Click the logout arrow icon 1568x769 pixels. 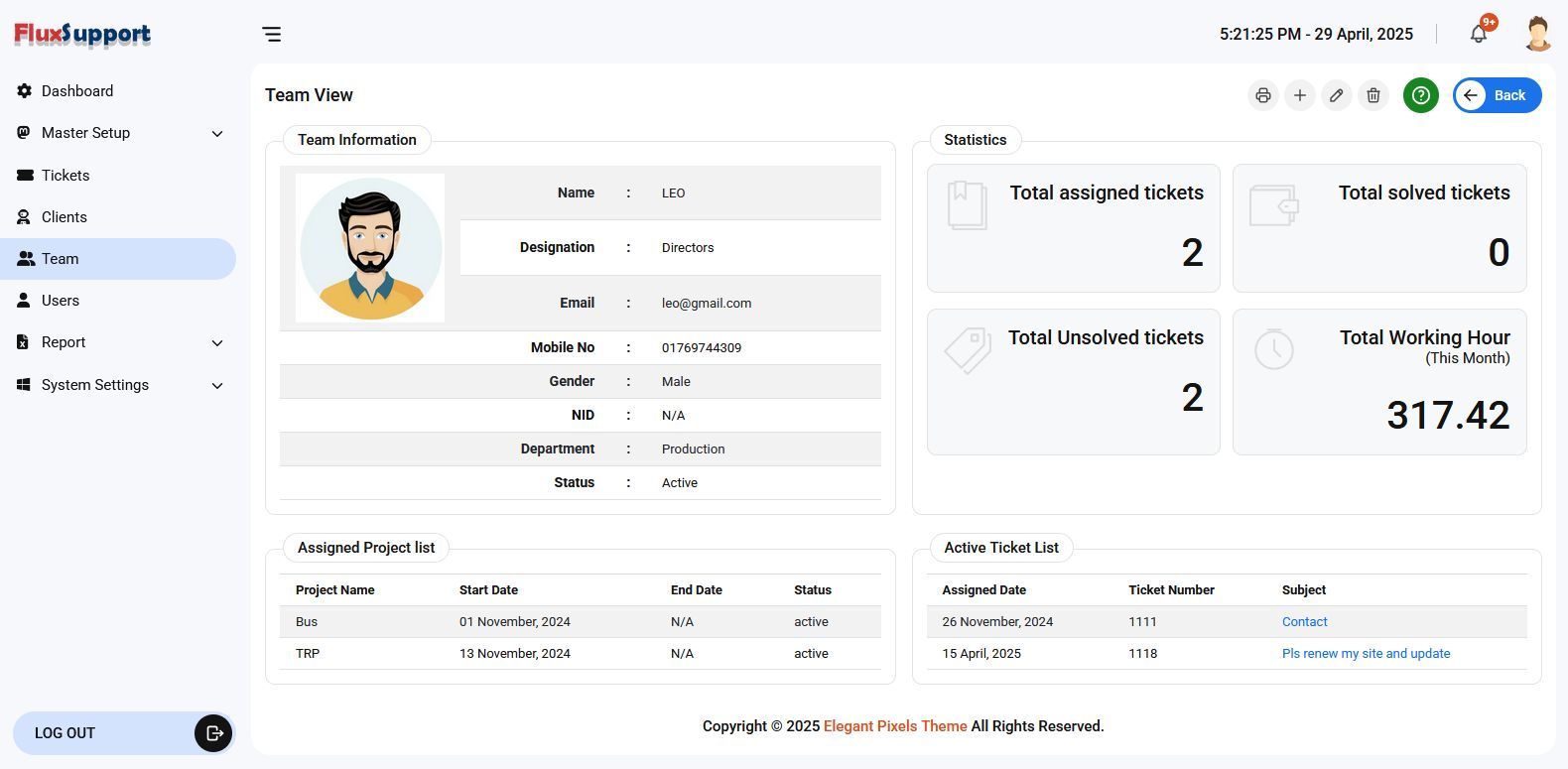pyautogui.click(x=213, y=733)
